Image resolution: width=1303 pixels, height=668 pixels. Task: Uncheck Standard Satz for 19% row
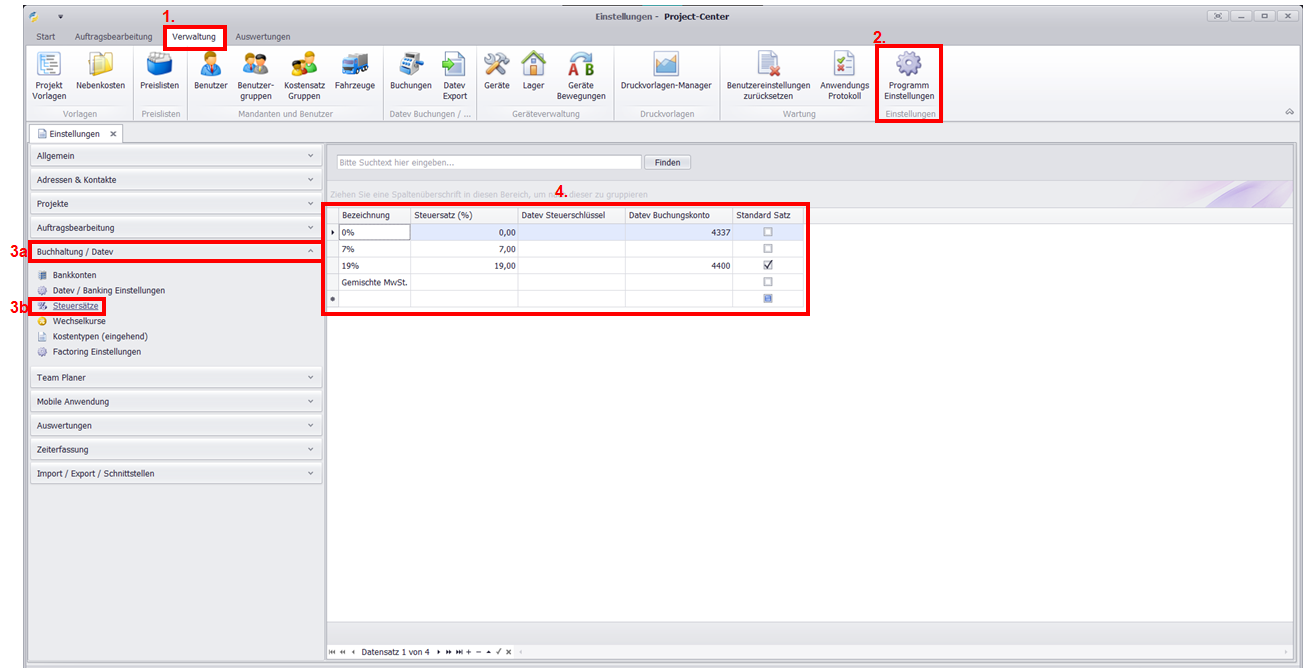[x=767, y=266]
